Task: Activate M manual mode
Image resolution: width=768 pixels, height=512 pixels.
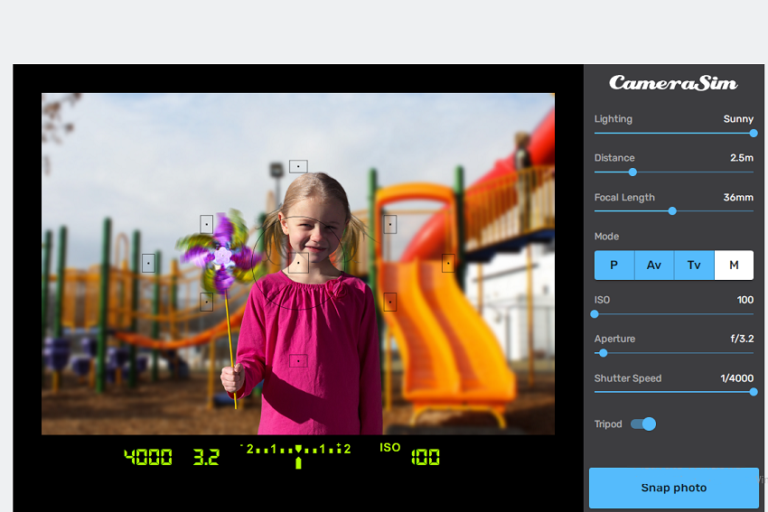Action: 734,265
